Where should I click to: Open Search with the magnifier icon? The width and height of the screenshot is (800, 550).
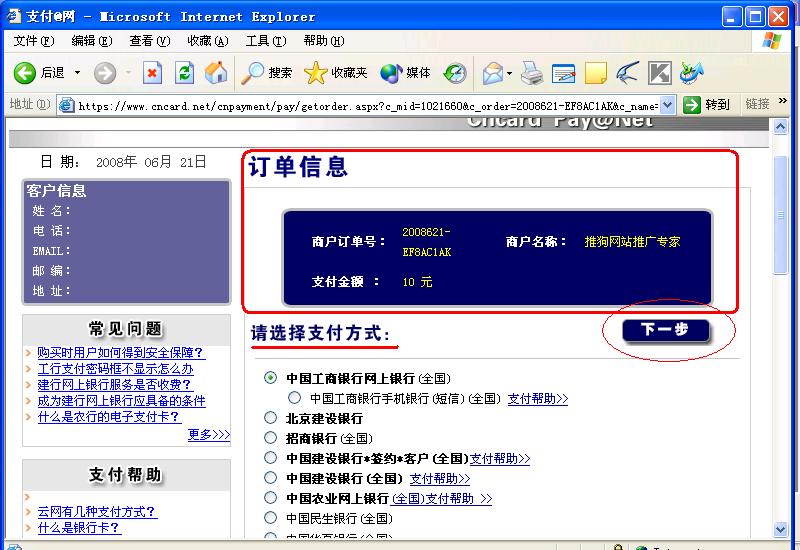pyautogui.click(x=252, y=73)
